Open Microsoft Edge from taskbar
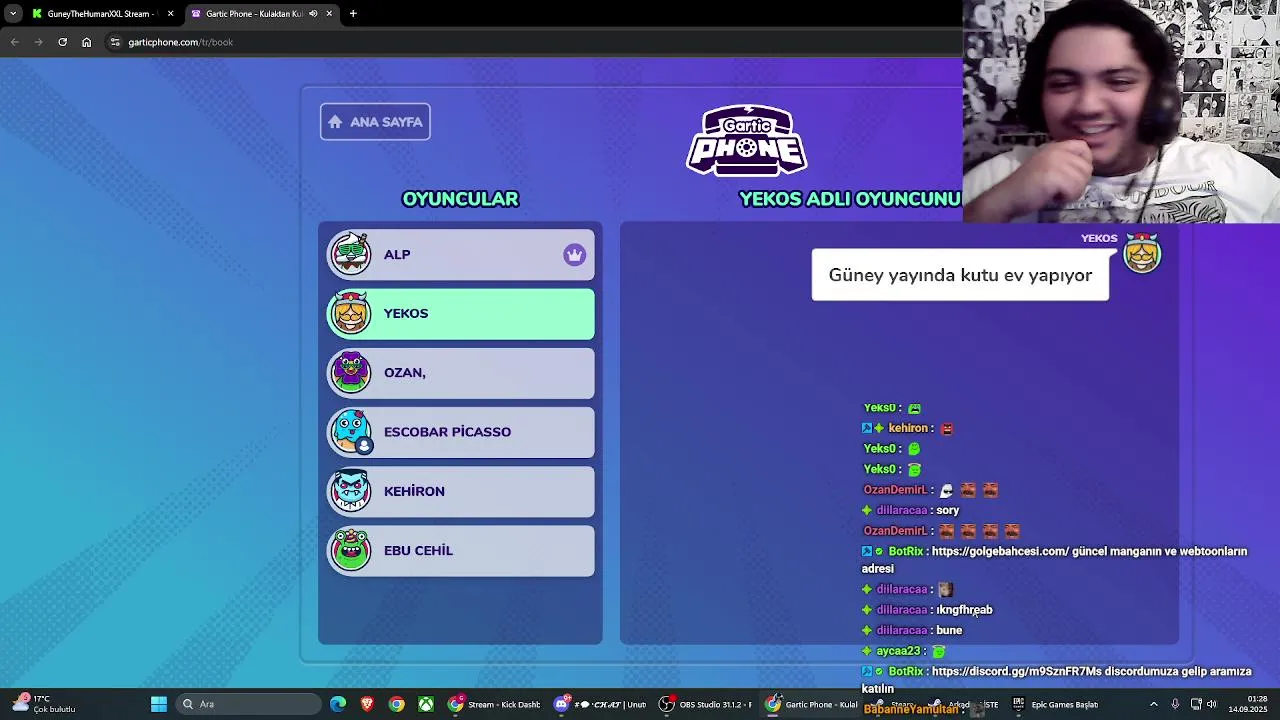The height and width of the screenshot is (720, 1280). point(338,704)
